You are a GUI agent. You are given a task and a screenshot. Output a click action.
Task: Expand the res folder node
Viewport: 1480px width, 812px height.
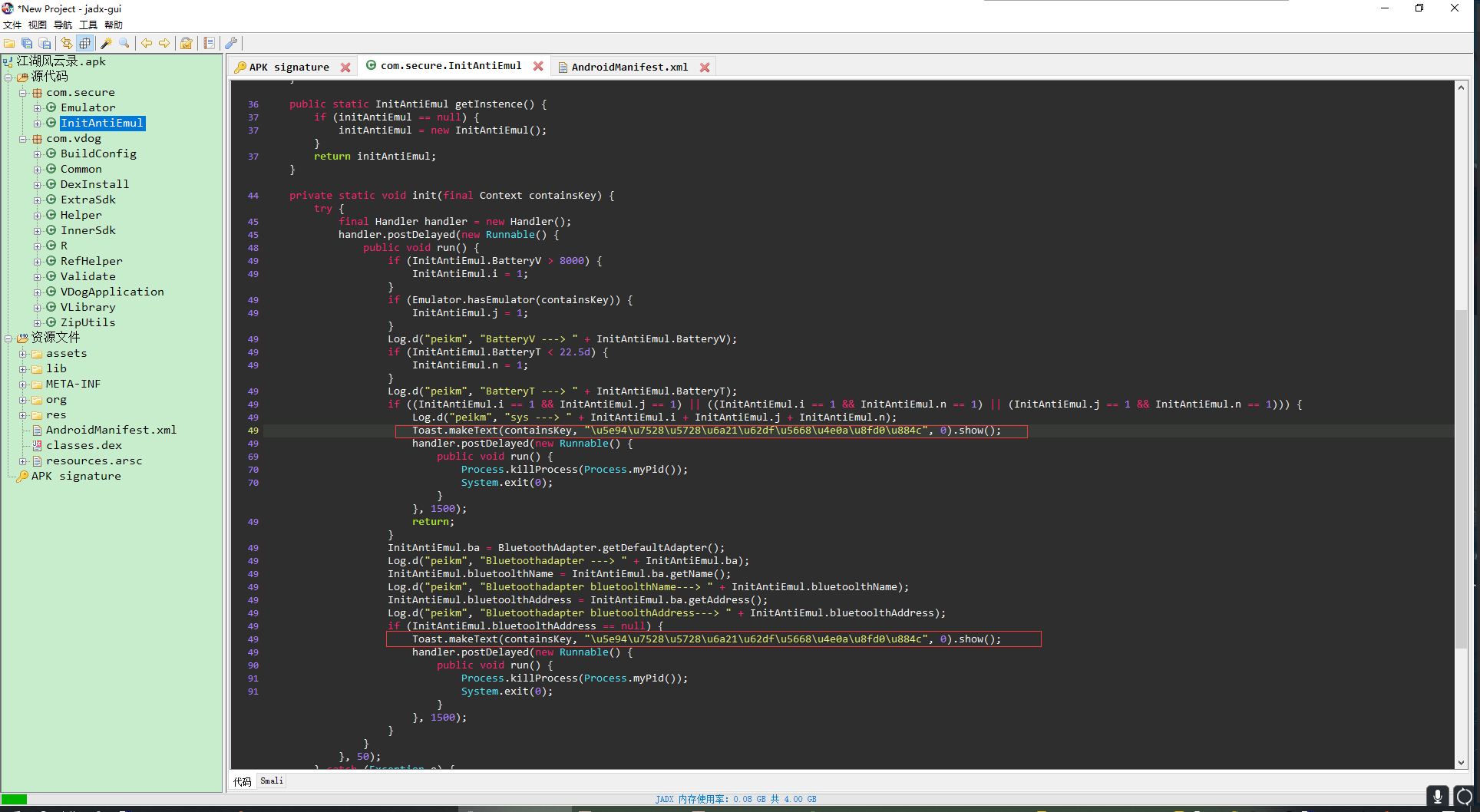click(23, 415)
